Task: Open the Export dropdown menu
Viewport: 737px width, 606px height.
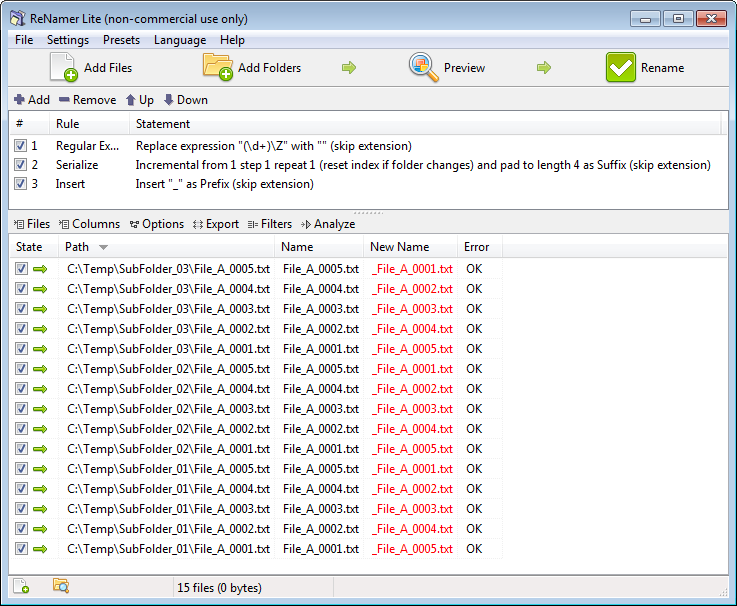Action: (216, 224)
